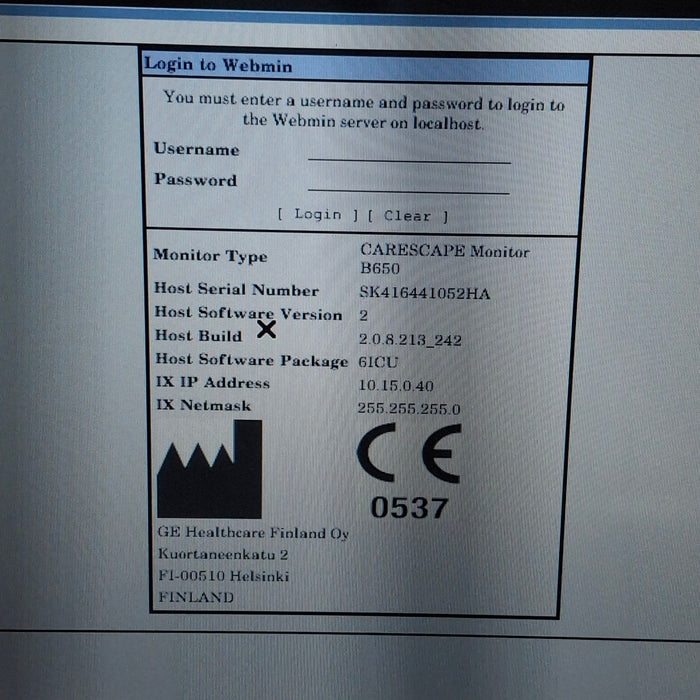Viewport: 700px width, 700px height.
Task: Click the IX IP address 10.15.0.40
Action: pyautogui.click(x=396, y=385)
